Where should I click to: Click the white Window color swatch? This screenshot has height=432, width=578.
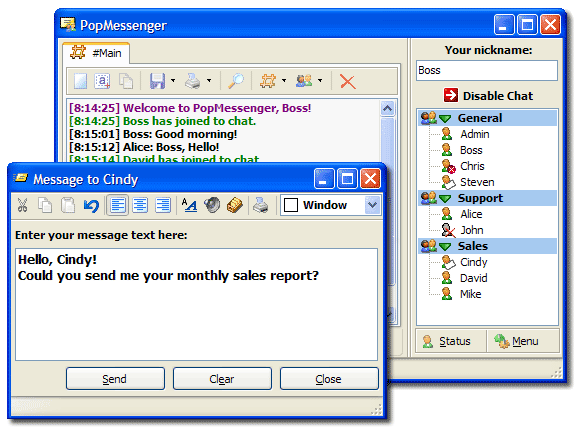point(291,205)
